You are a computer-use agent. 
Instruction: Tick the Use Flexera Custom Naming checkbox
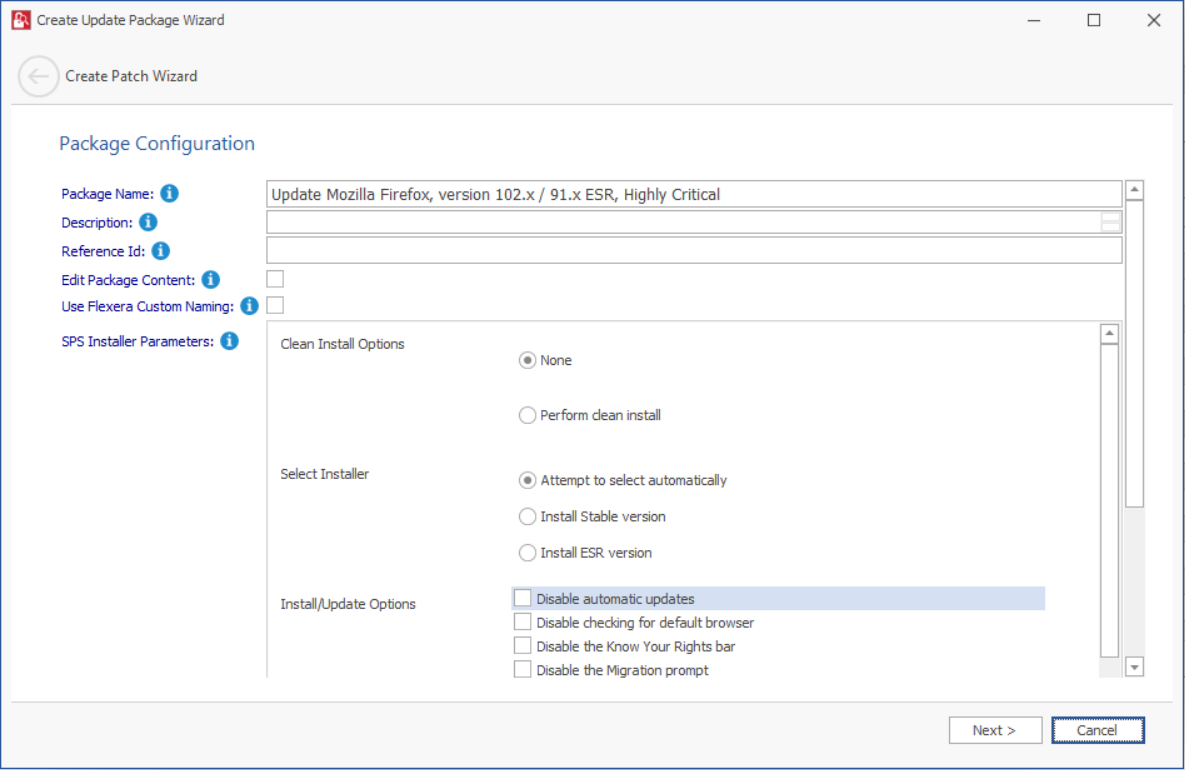(275, 305)
